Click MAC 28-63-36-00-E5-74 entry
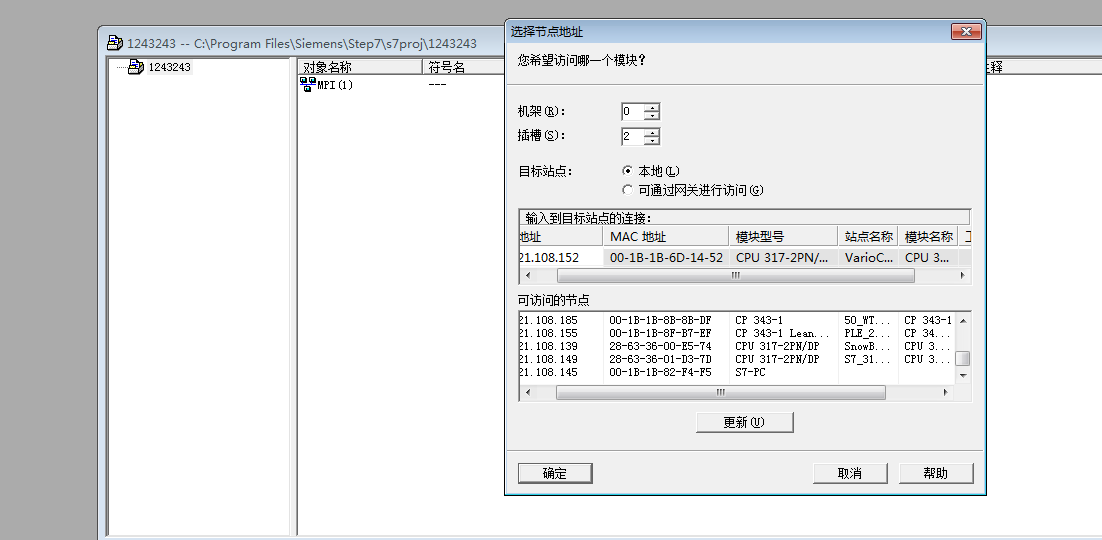Viewport: 1102px width, 540px height. point(661,346)
